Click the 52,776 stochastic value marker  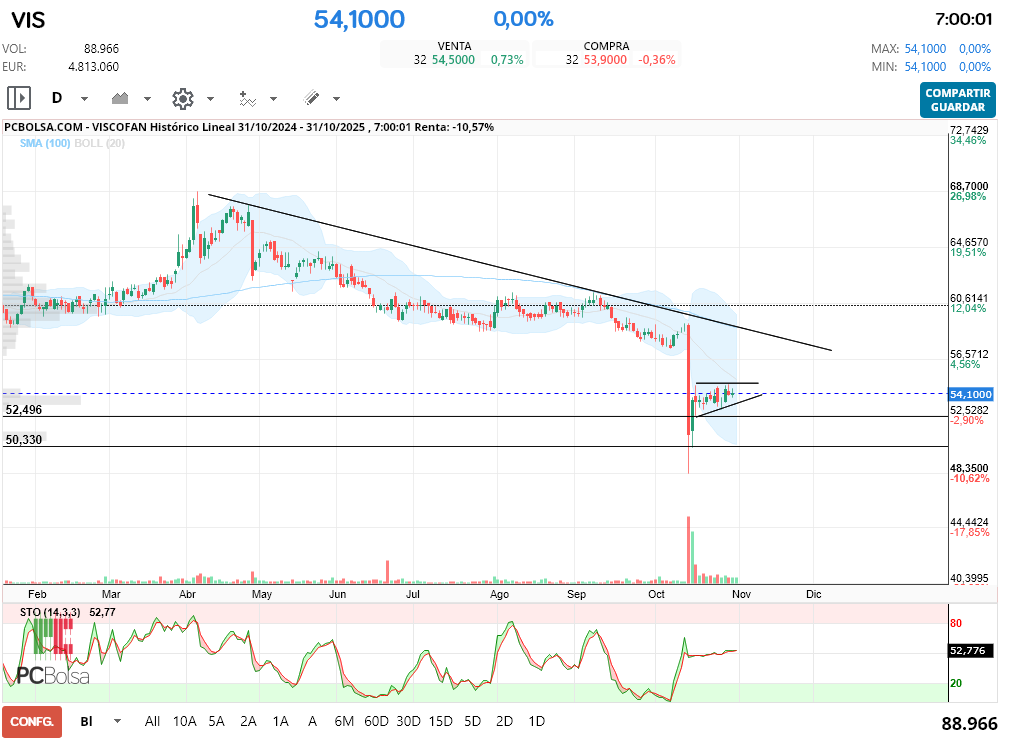tap(968, 651)
